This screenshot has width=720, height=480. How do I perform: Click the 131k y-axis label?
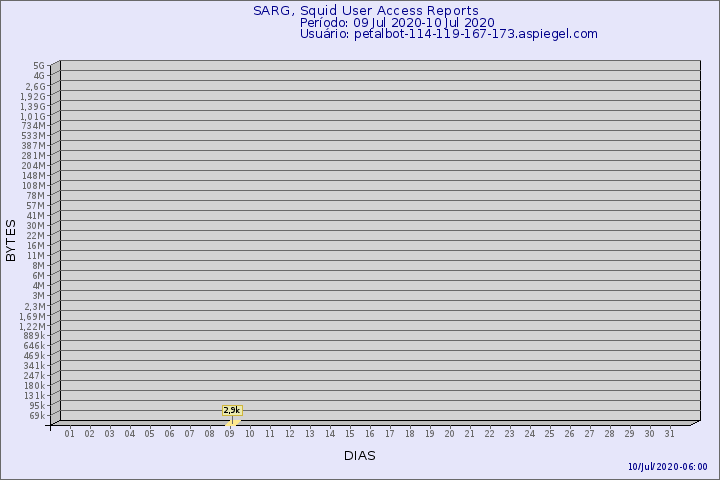(34, 395)
